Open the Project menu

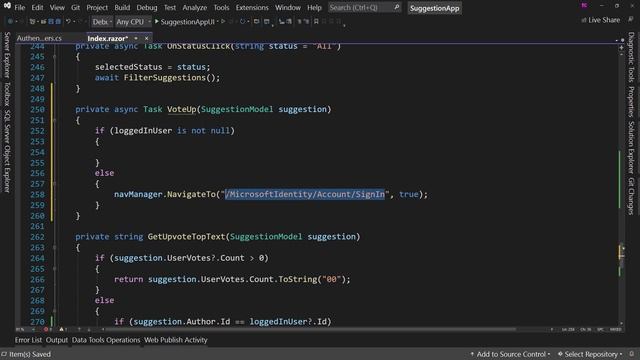click(x=97, y=7)
